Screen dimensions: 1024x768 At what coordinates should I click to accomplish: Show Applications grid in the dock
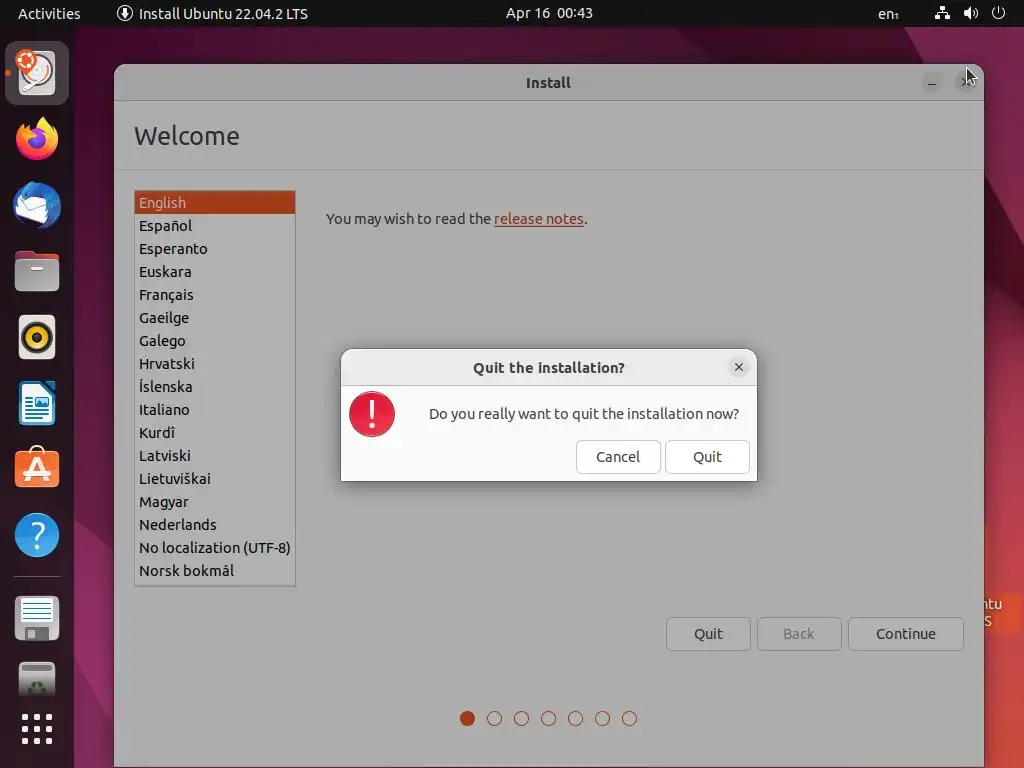[37, 729]
